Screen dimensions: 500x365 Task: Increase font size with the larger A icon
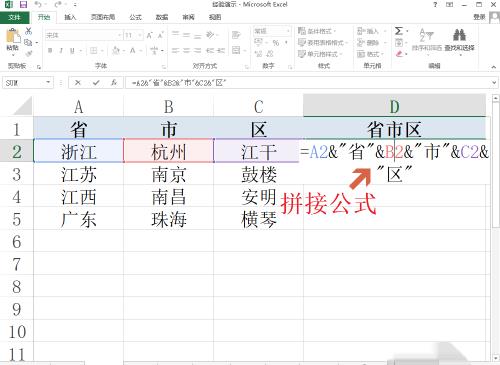point(150,35)
